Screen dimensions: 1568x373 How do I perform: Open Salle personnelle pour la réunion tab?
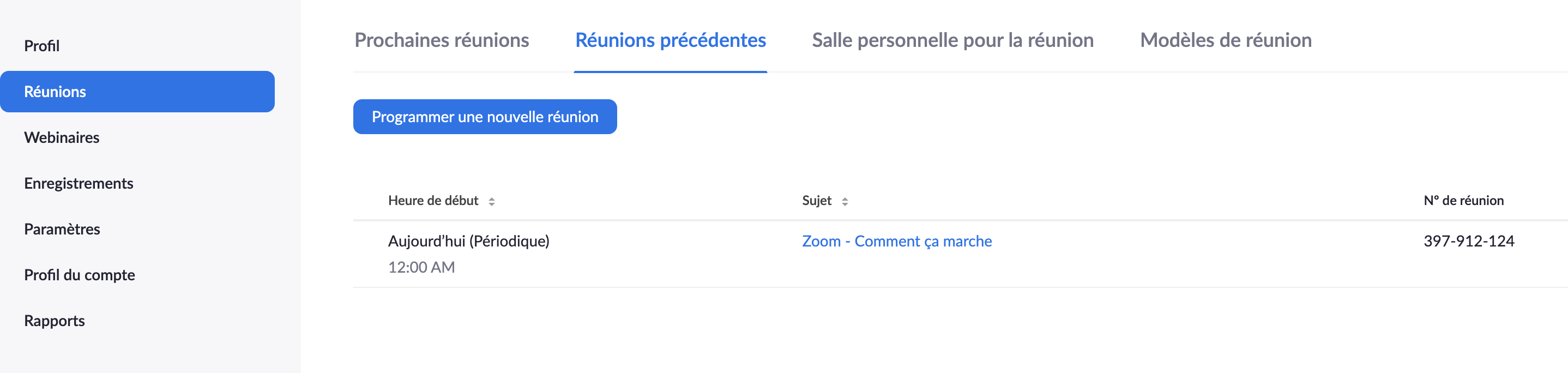952,40
